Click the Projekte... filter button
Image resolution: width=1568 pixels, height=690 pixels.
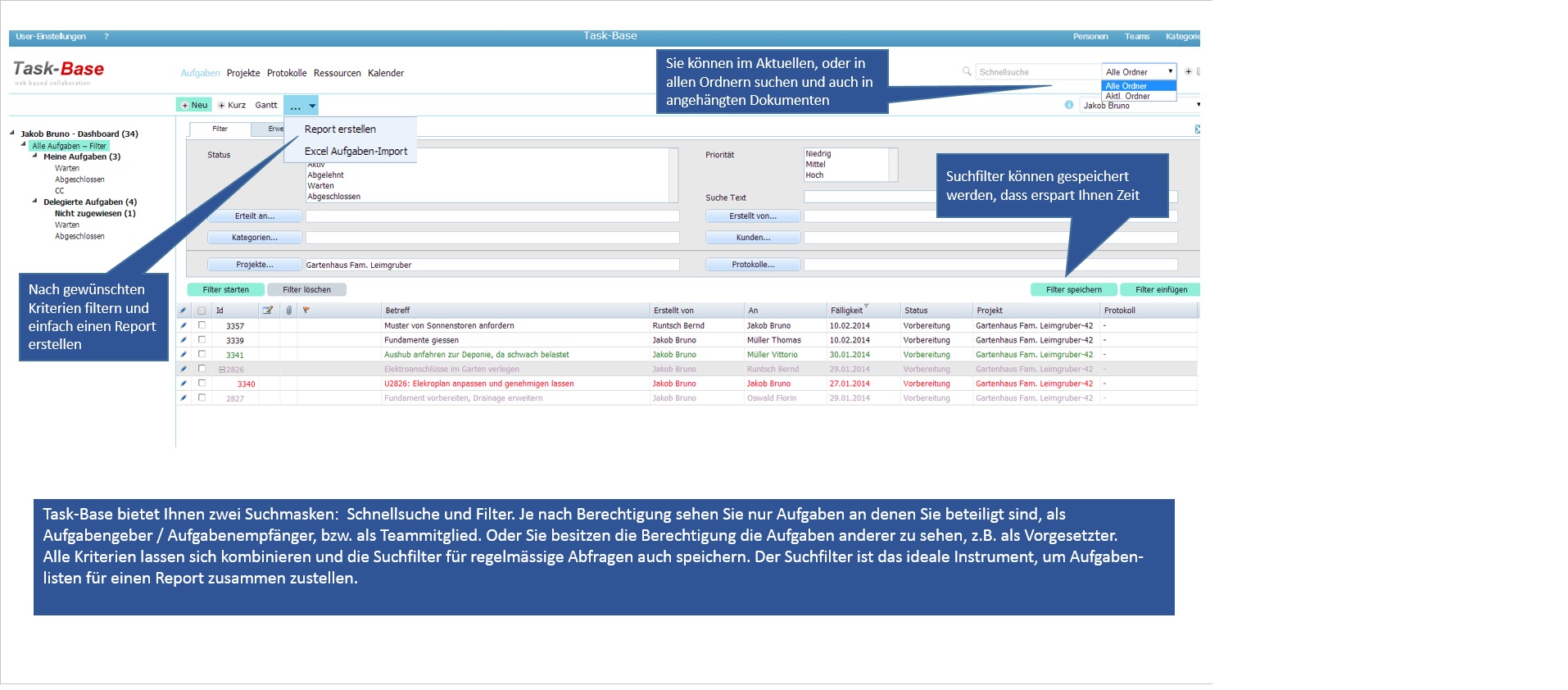(255, 265)
